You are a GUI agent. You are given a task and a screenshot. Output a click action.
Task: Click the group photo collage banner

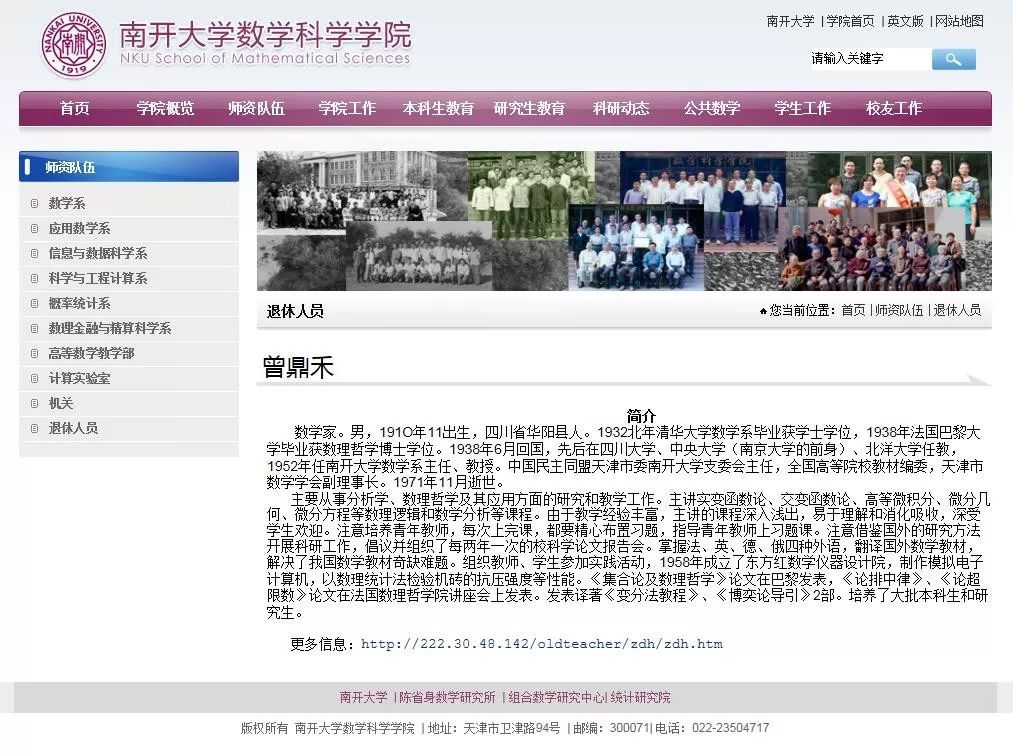(x=624, y=221)
